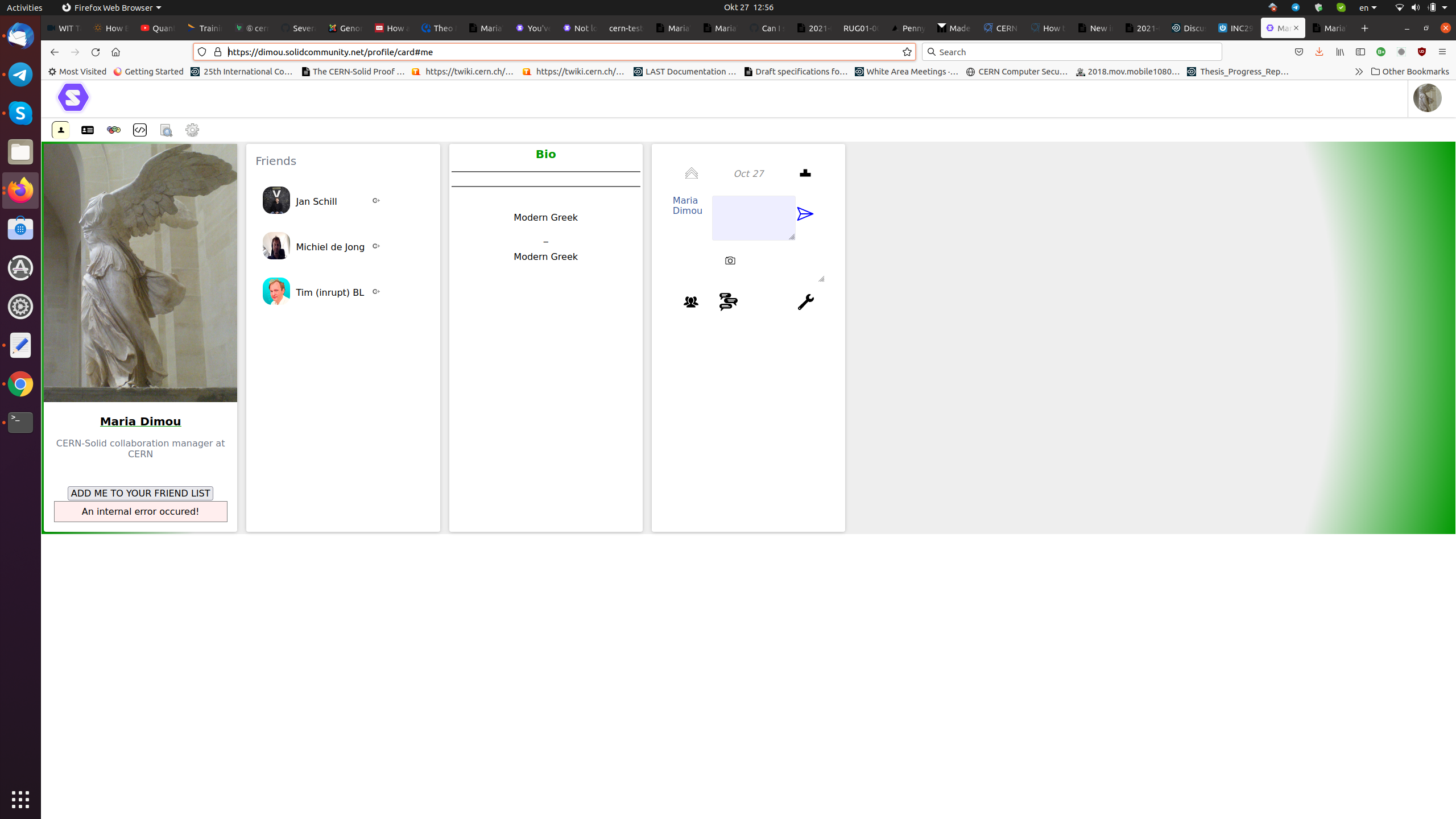Open the Maria Dimou name link
Screen dimensions: 1456x819
140,421
